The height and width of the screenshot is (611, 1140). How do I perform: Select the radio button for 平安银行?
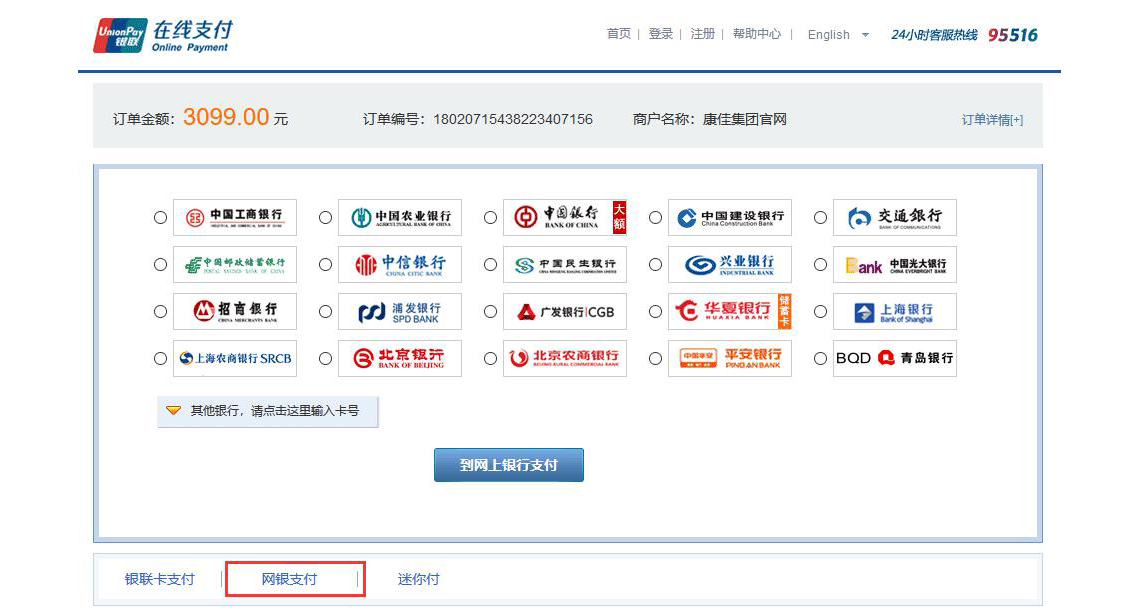pos(656,359)
